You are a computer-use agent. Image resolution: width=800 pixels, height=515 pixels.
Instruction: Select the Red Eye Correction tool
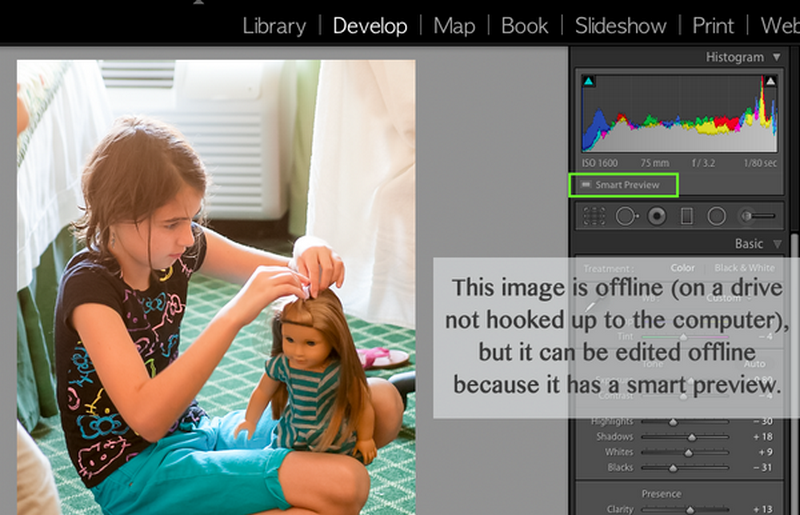click(x=657, y=216)
